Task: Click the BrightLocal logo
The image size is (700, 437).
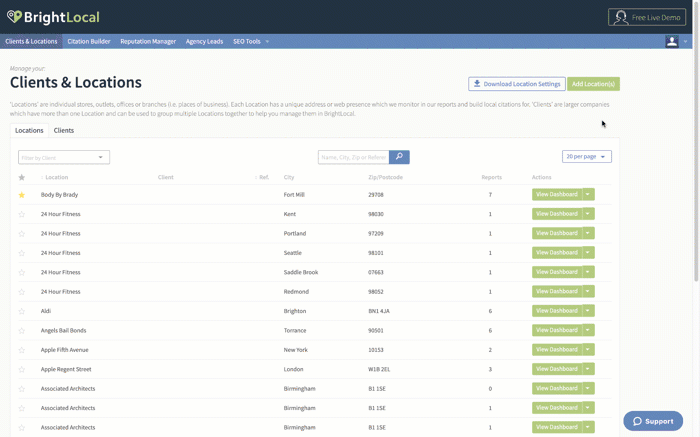Action: point(53,17)
